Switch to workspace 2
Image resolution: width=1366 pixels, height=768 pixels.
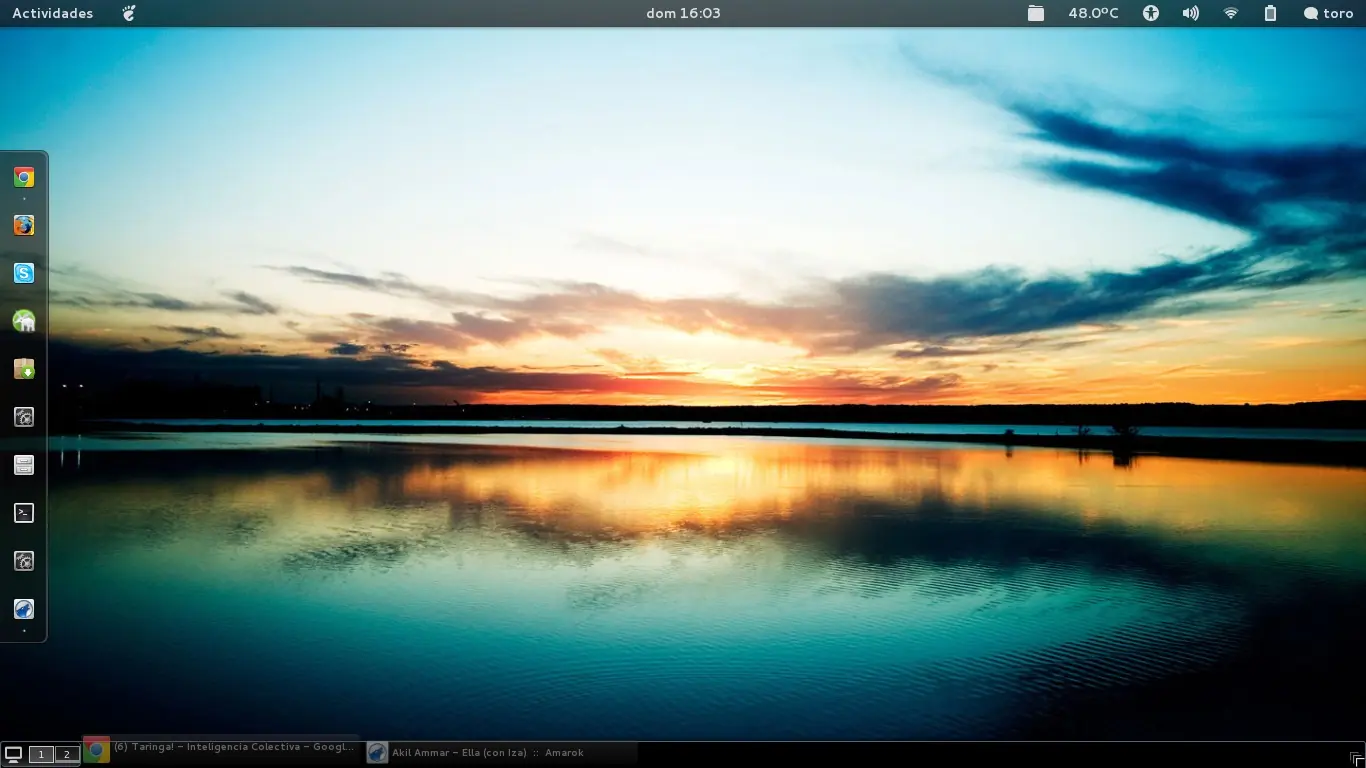[x=67, y=754]
